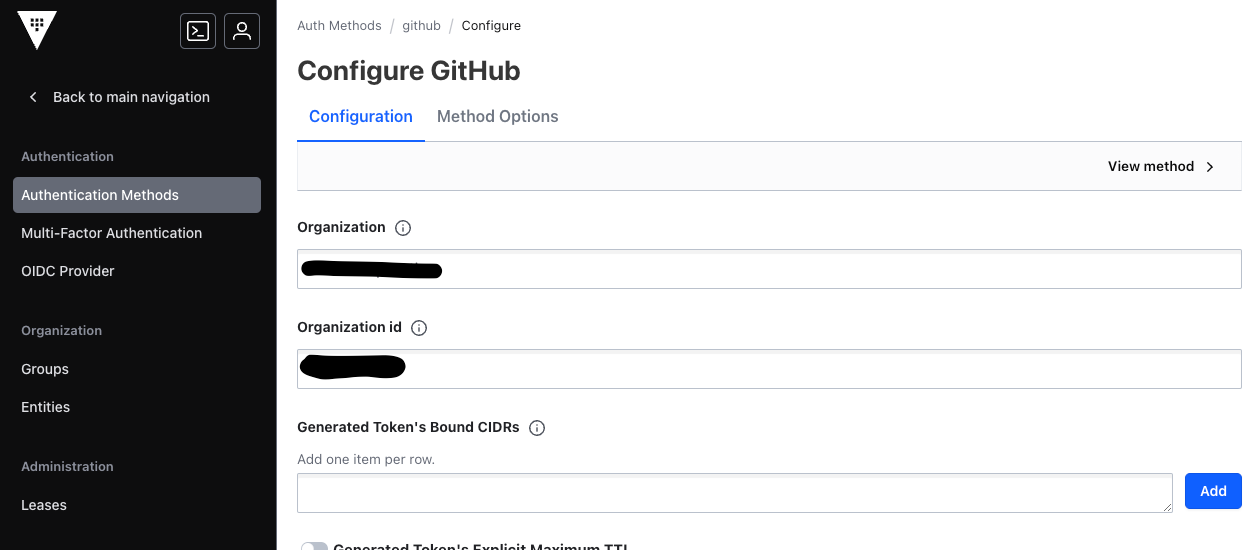Focus the Bound CIDRs text area
Viewport: 1260px width, 550px height.
(735, 493)
